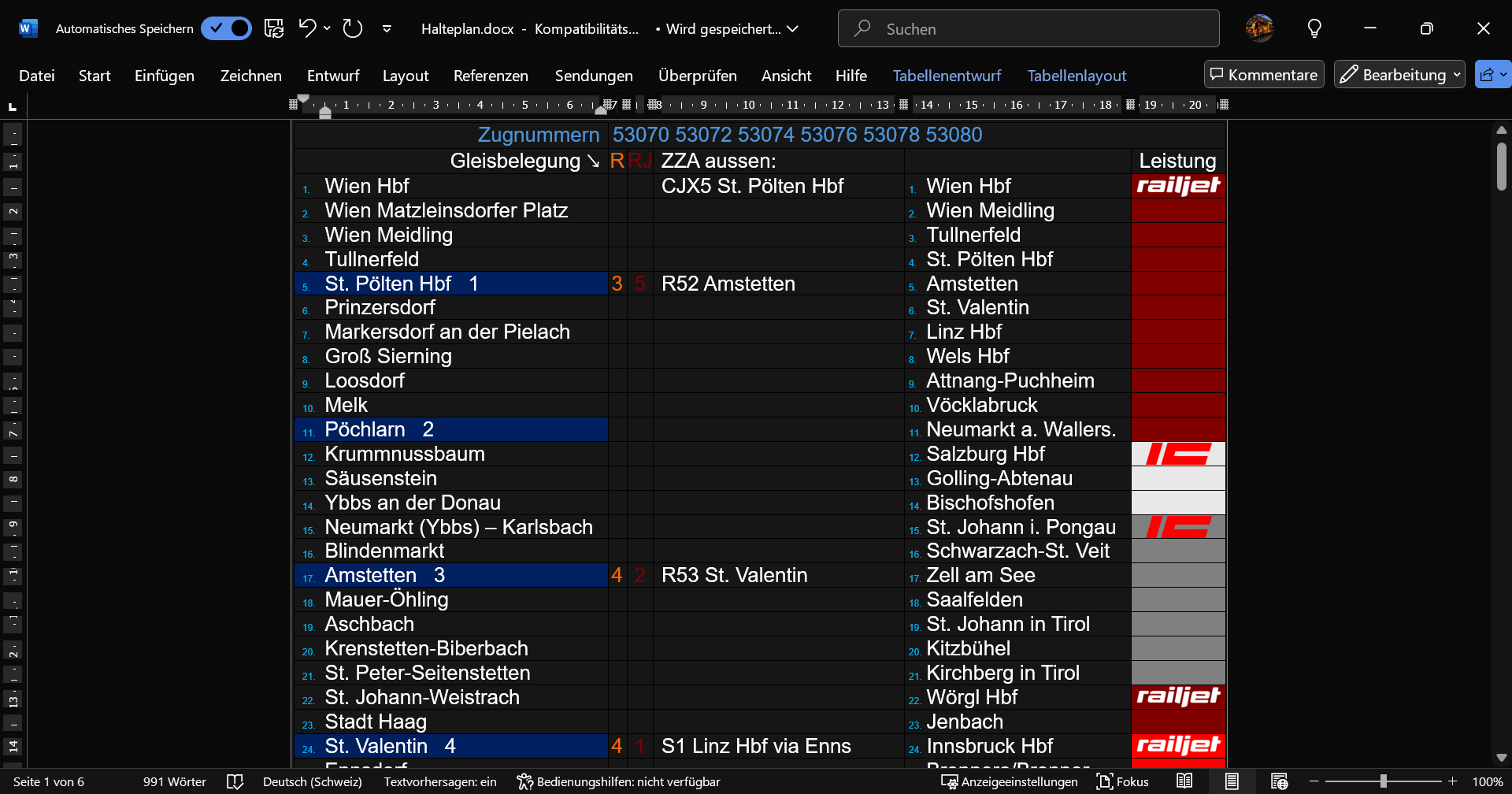Click the spelling check book icon
This screenshot has width=1512, height=794.
pos(235,781)
